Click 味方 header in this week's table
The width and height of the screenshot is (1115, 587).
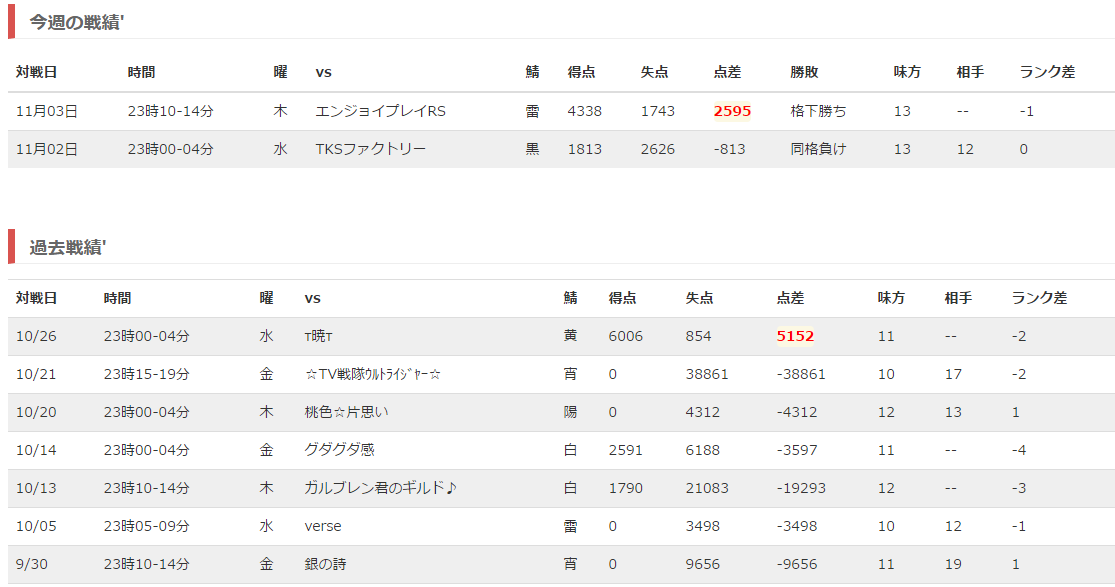tap(907, 72)
